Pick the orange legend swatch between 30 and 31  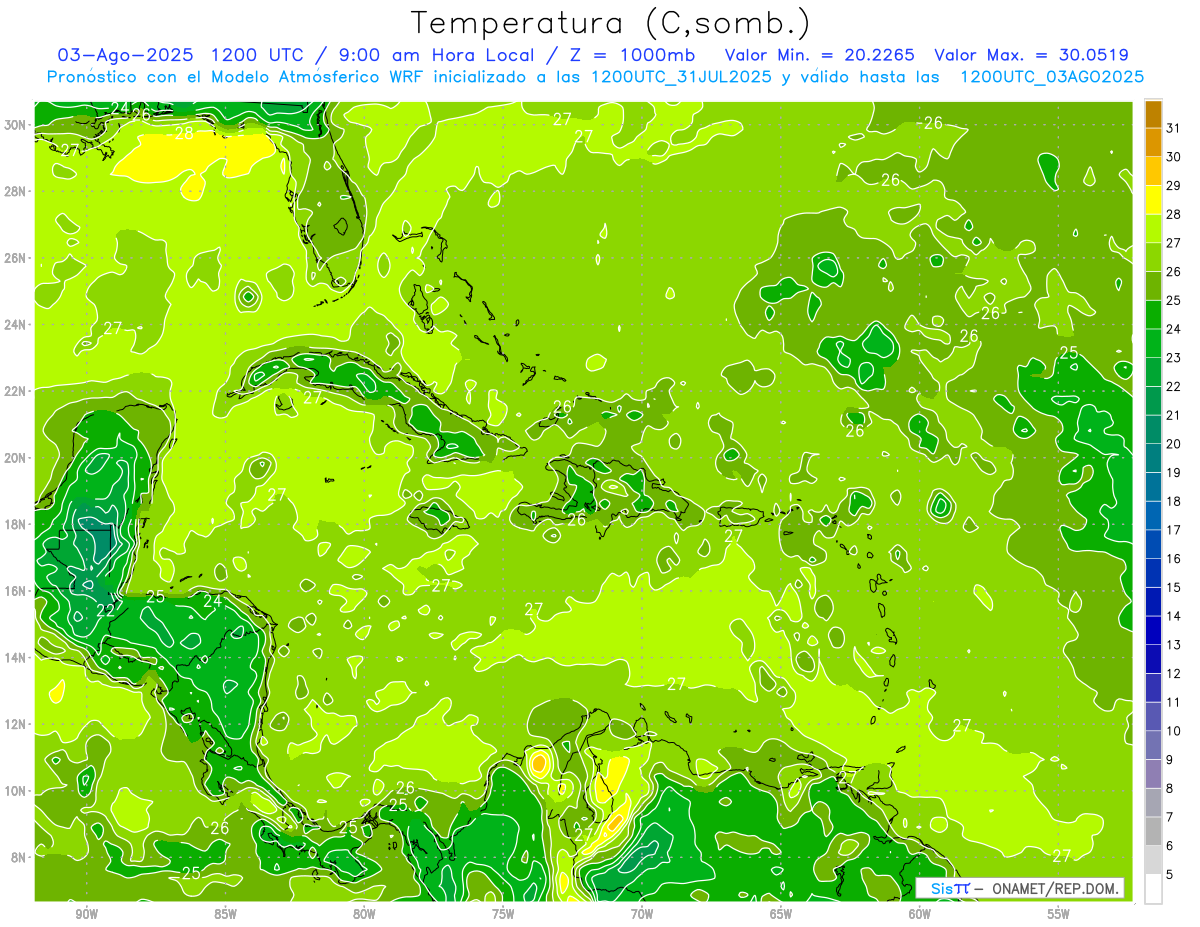[x=1153, y=142]
